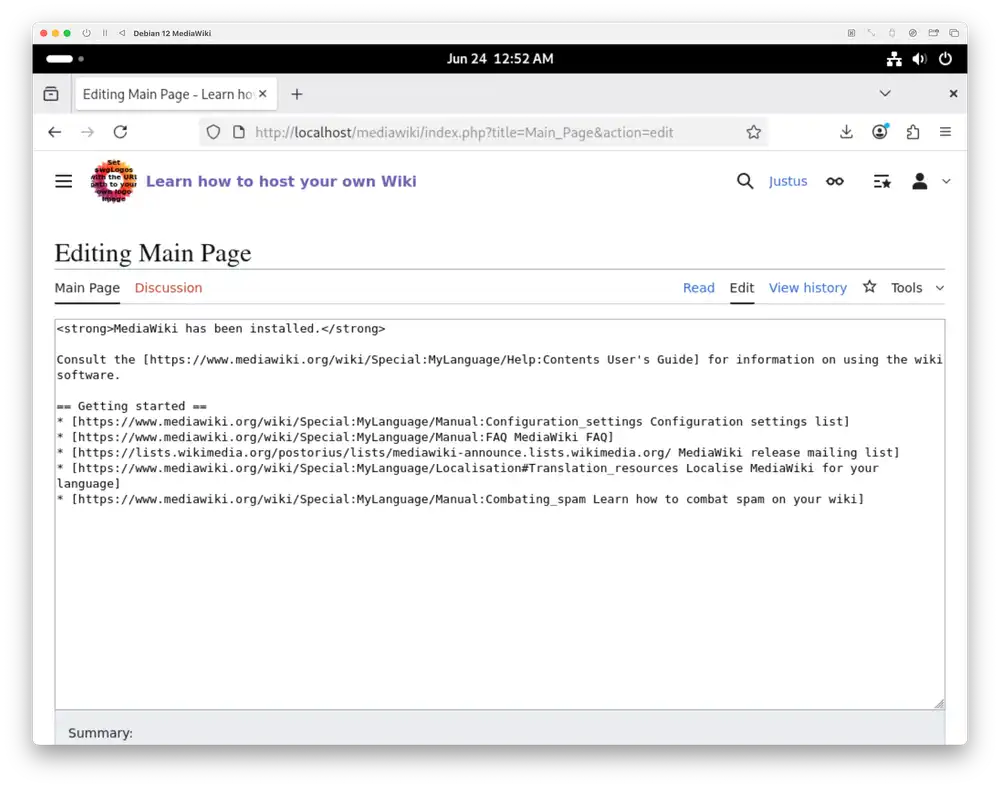The height and width of the screenshot is (788, 1000).
Task: Expand the Tools dropdown
Action: 917,288
